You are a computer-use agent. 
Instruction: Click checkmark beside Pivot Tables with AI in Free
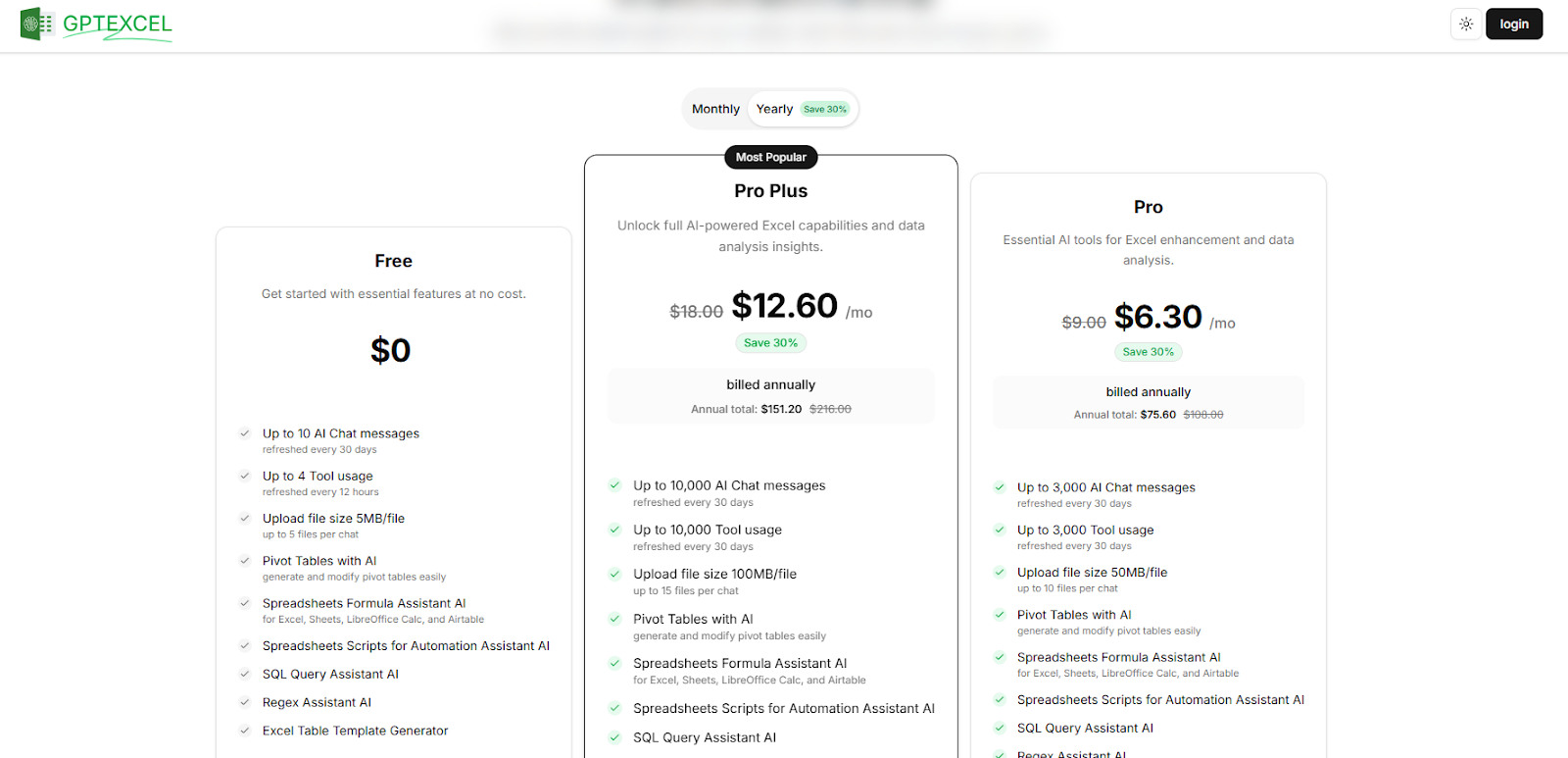(244, 561)
